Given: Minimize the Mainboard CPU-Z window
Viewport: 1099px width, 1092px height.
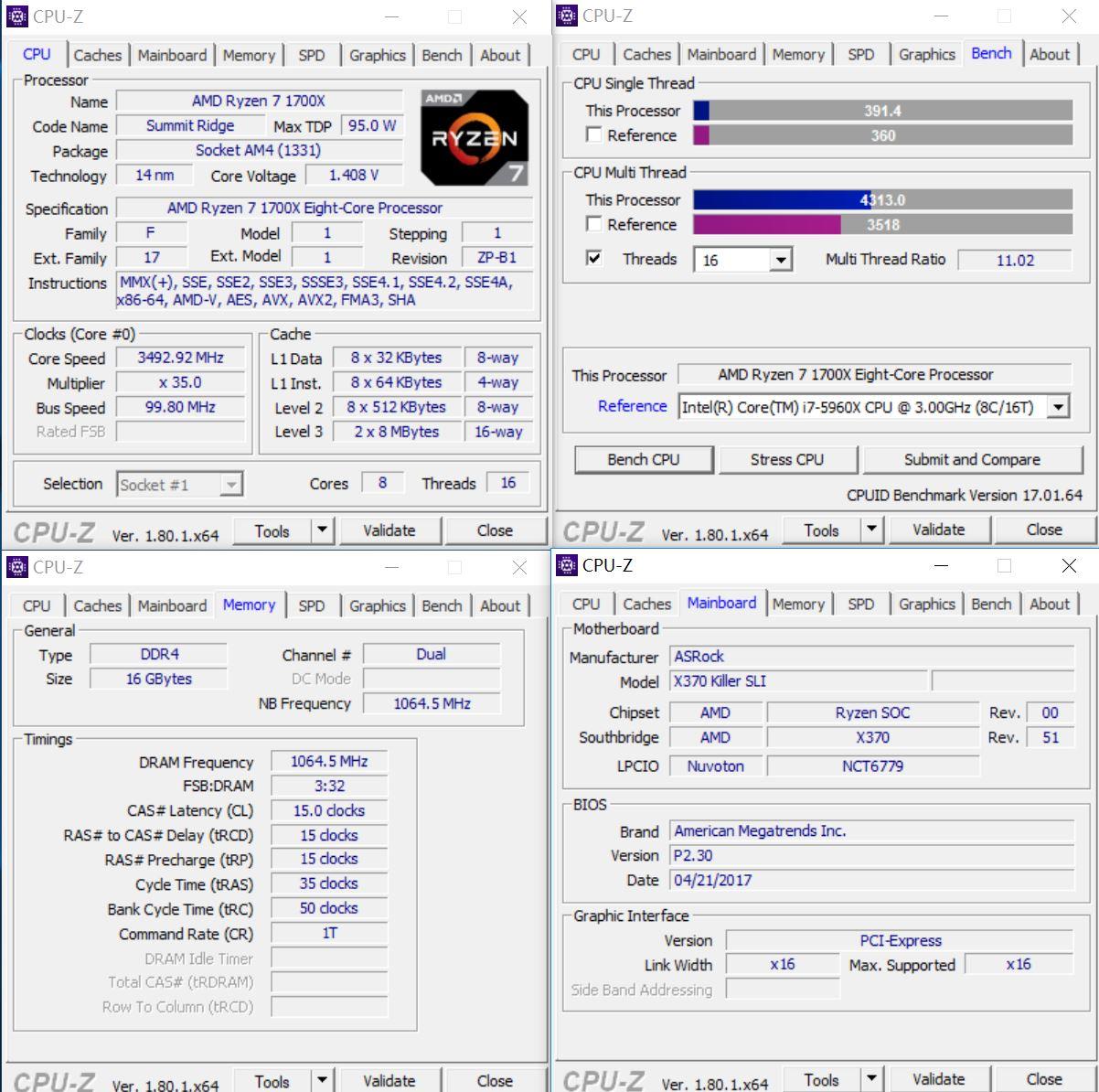Looking at the screenshot, I should [x=940, y=566].
